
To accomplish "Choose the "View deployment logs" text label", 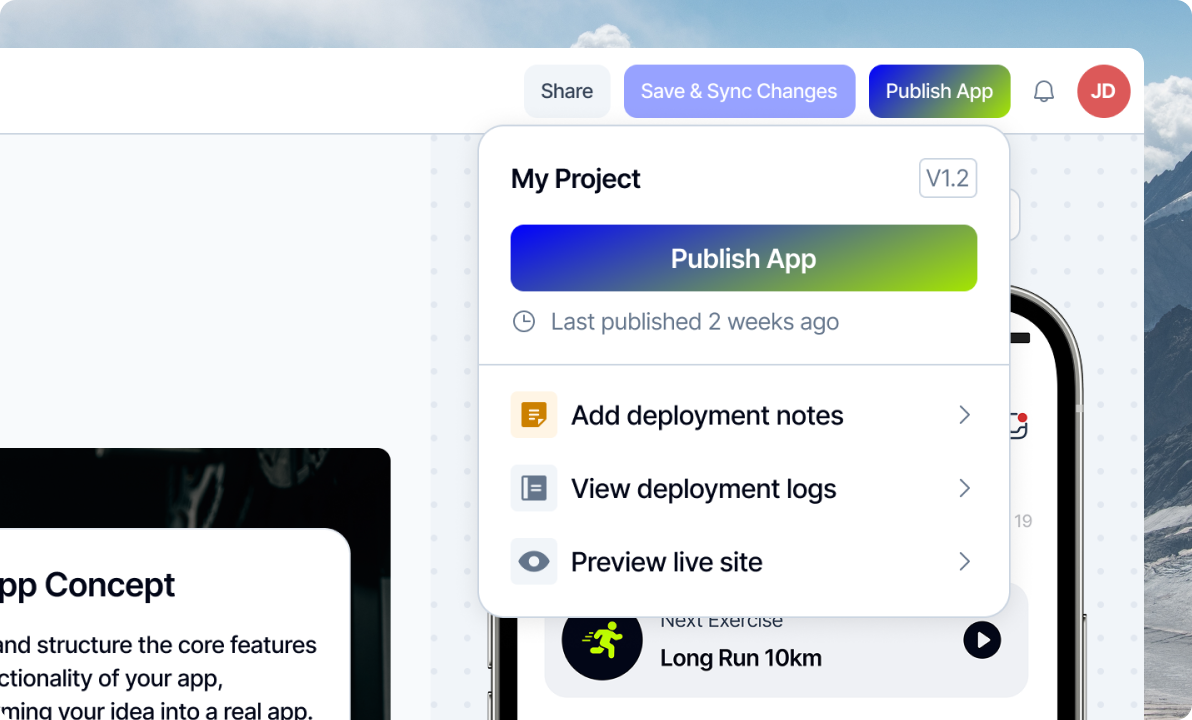I will coord(703,488).
